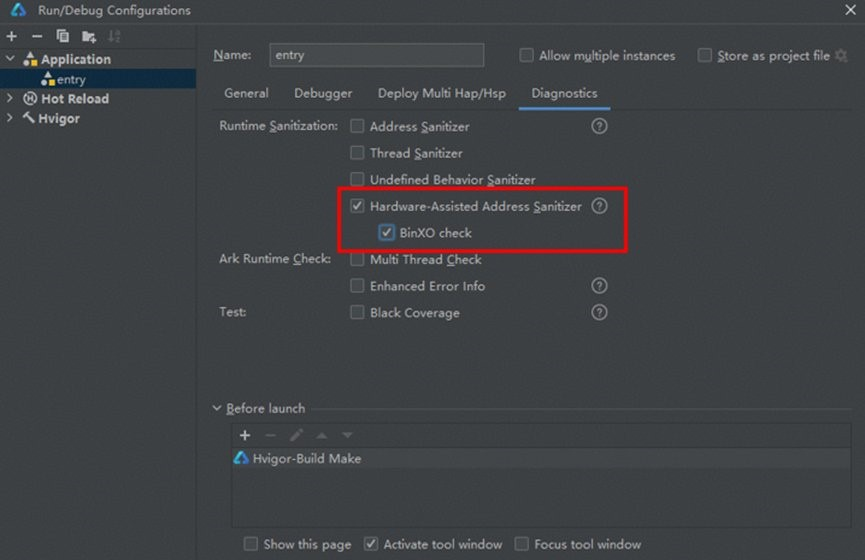This screenshot has width=865, height=560.
Task: Close the Run/Debug Configurations dialog
Action: 850,10
